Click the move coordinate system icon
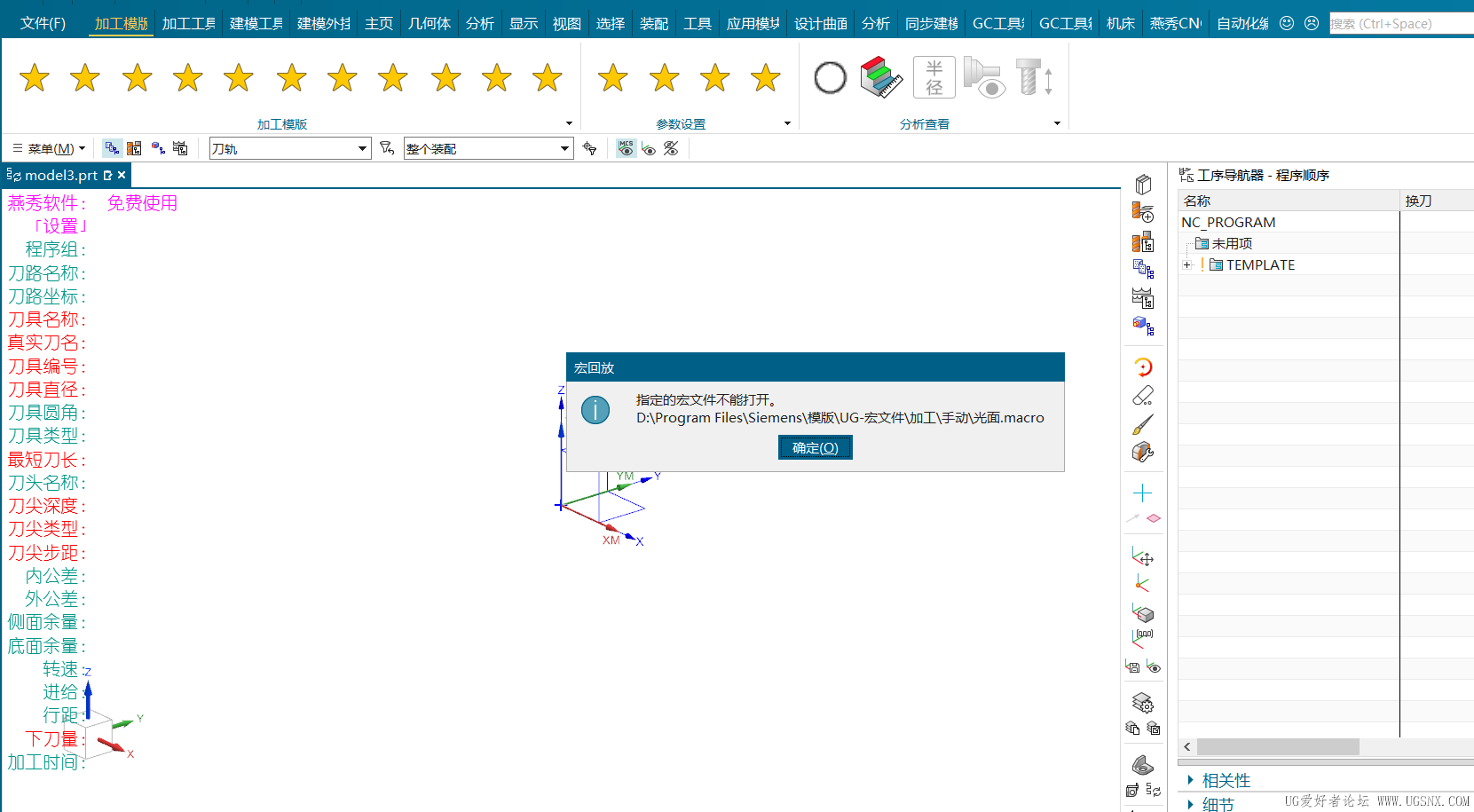 [1143, 556]
